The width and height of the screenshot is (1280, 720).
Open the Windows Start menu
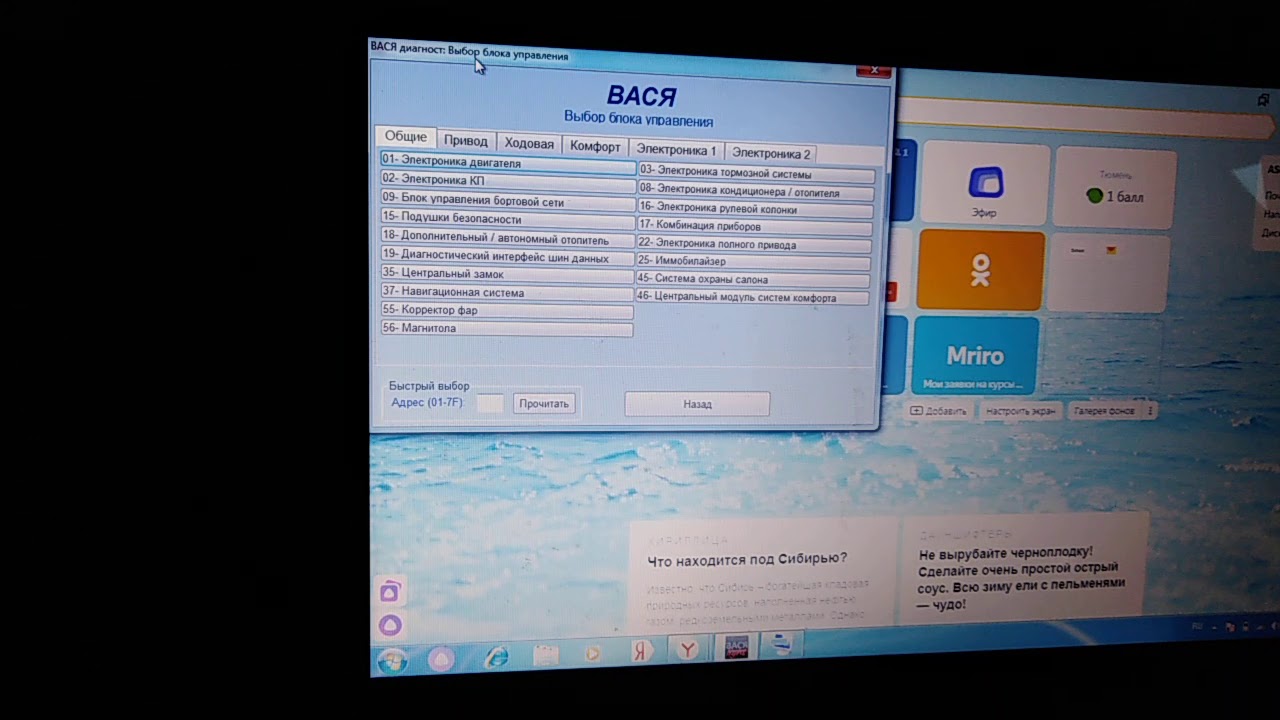[393, 661]
